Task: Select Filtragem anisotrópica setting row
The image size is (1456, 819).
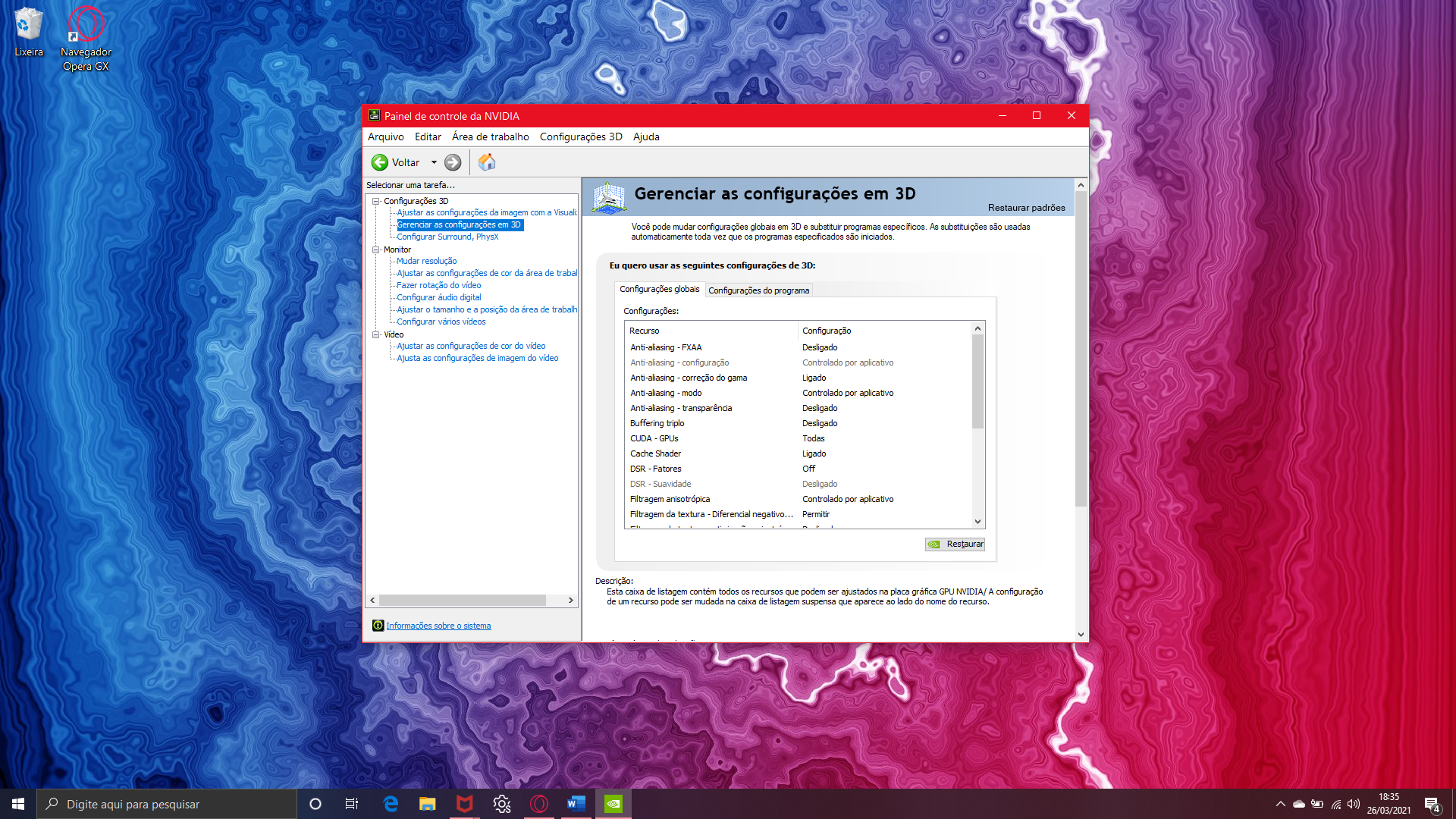Action: [x=799, y=499]
